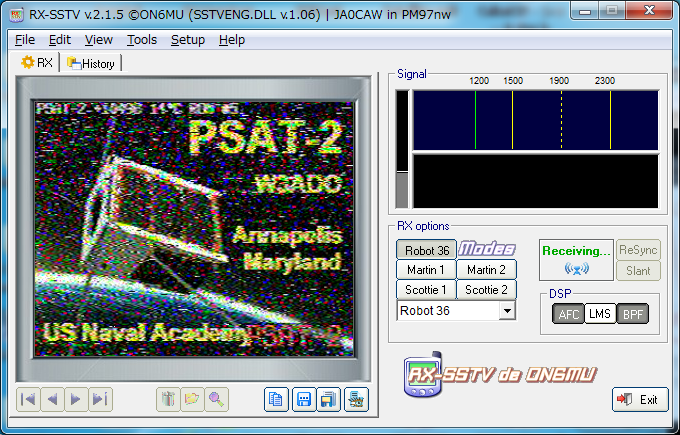680x435 pixels.
Task: Select the Scottie 2 mode
Action: [487, 290]
